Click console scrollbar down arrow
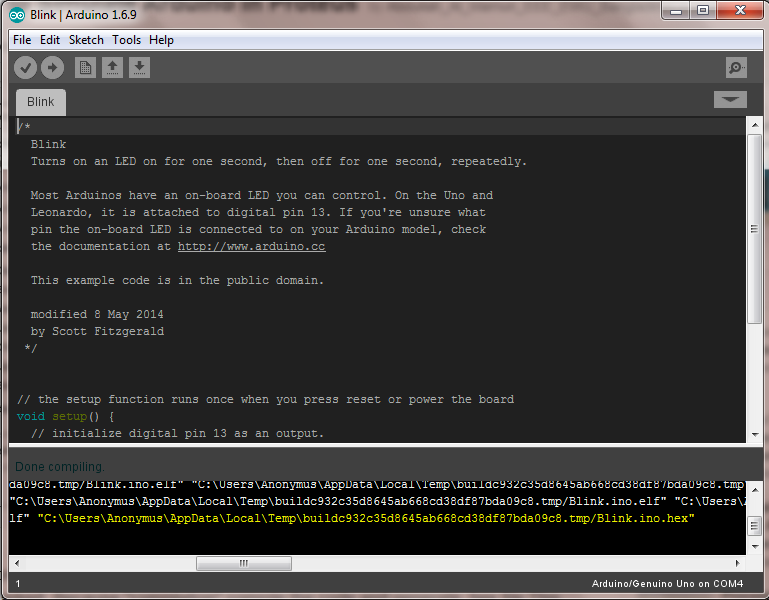 tap(755, 546)
